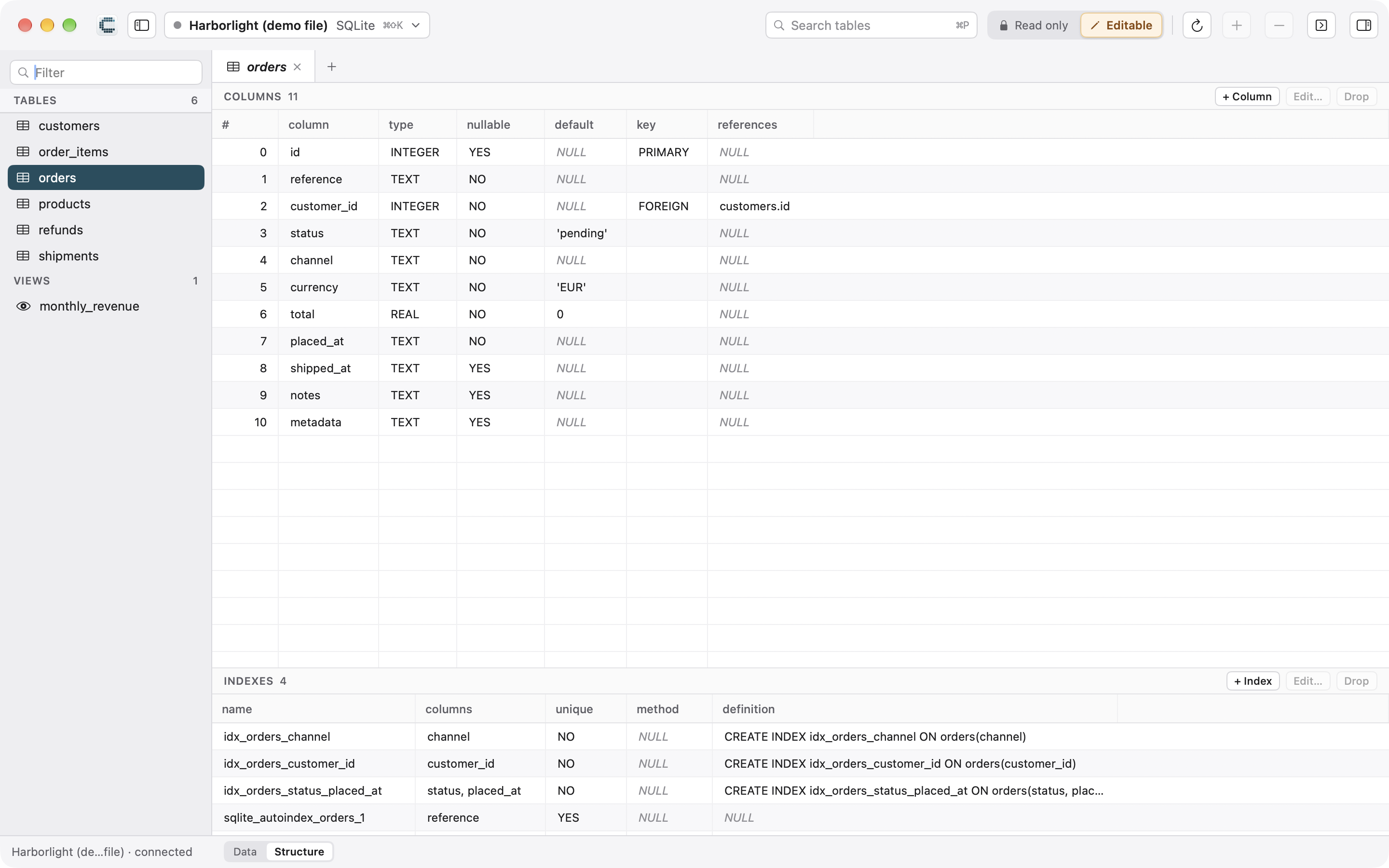
Task: Click the columns Edit... button
Action: tap(1307, 96)
